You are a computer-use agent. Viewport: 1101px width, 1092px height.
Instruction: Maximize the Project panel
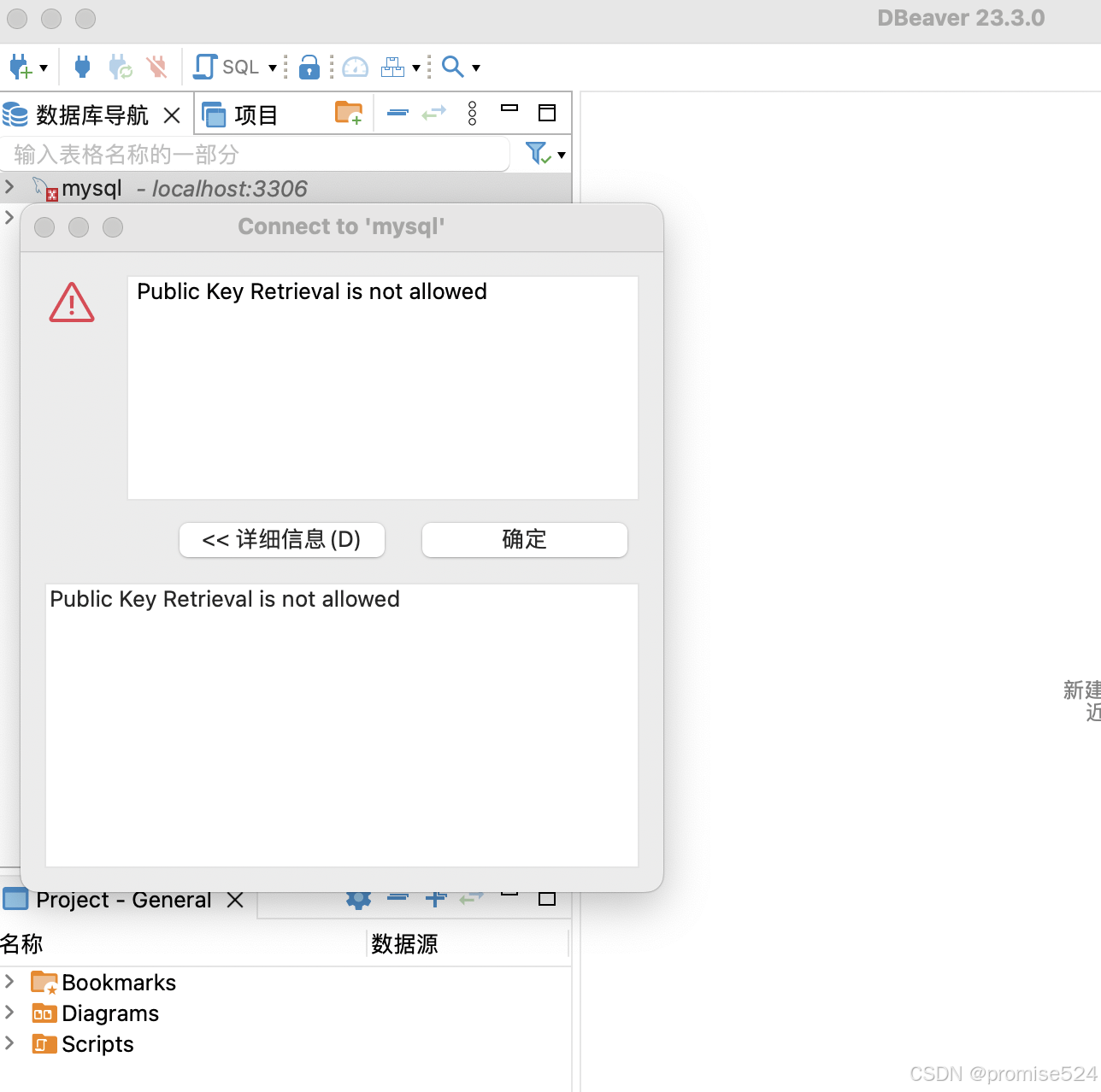pyautogui.click(x=547, y=898)
